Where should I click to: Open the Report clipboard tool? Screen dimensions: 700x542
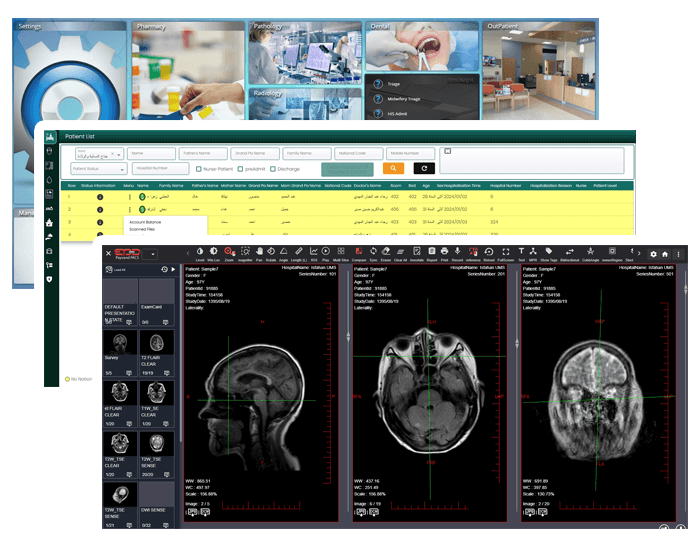(x=432, y=253)
